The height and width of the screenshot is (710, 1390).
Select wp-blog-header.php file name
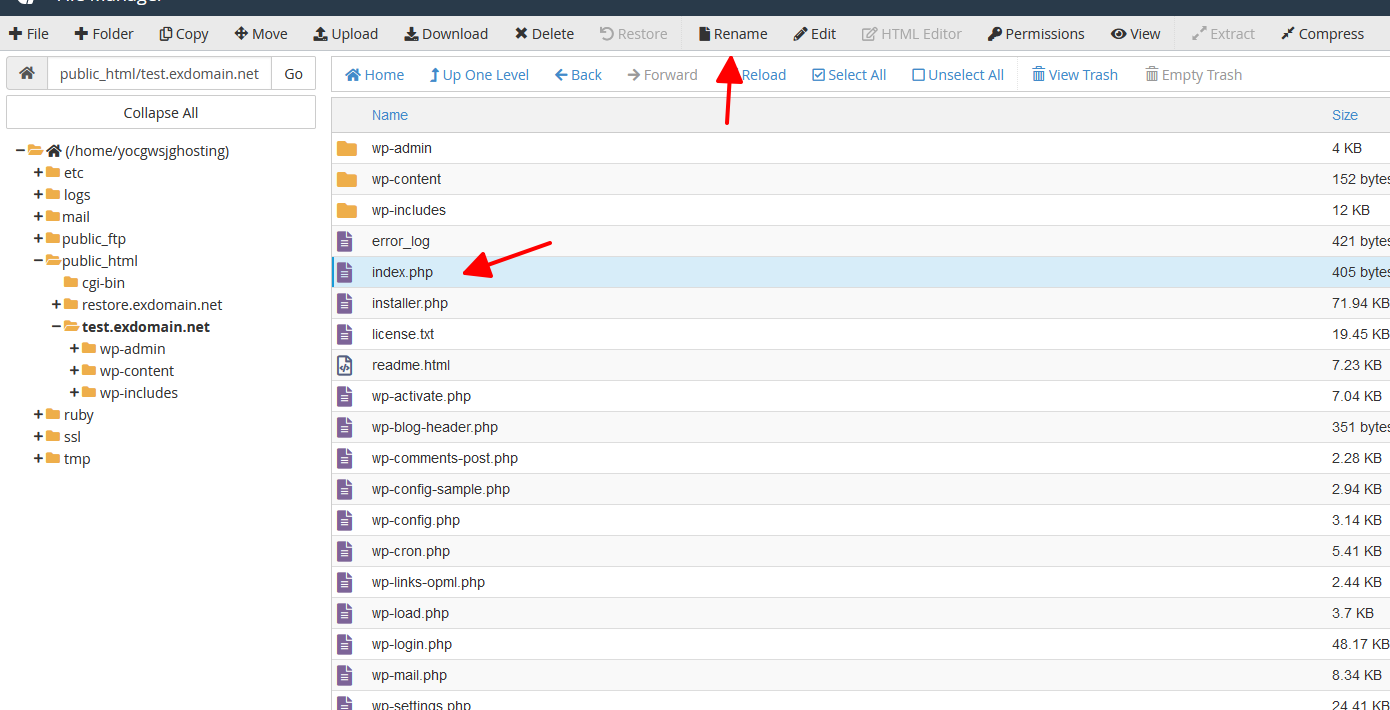click(435, 427)
